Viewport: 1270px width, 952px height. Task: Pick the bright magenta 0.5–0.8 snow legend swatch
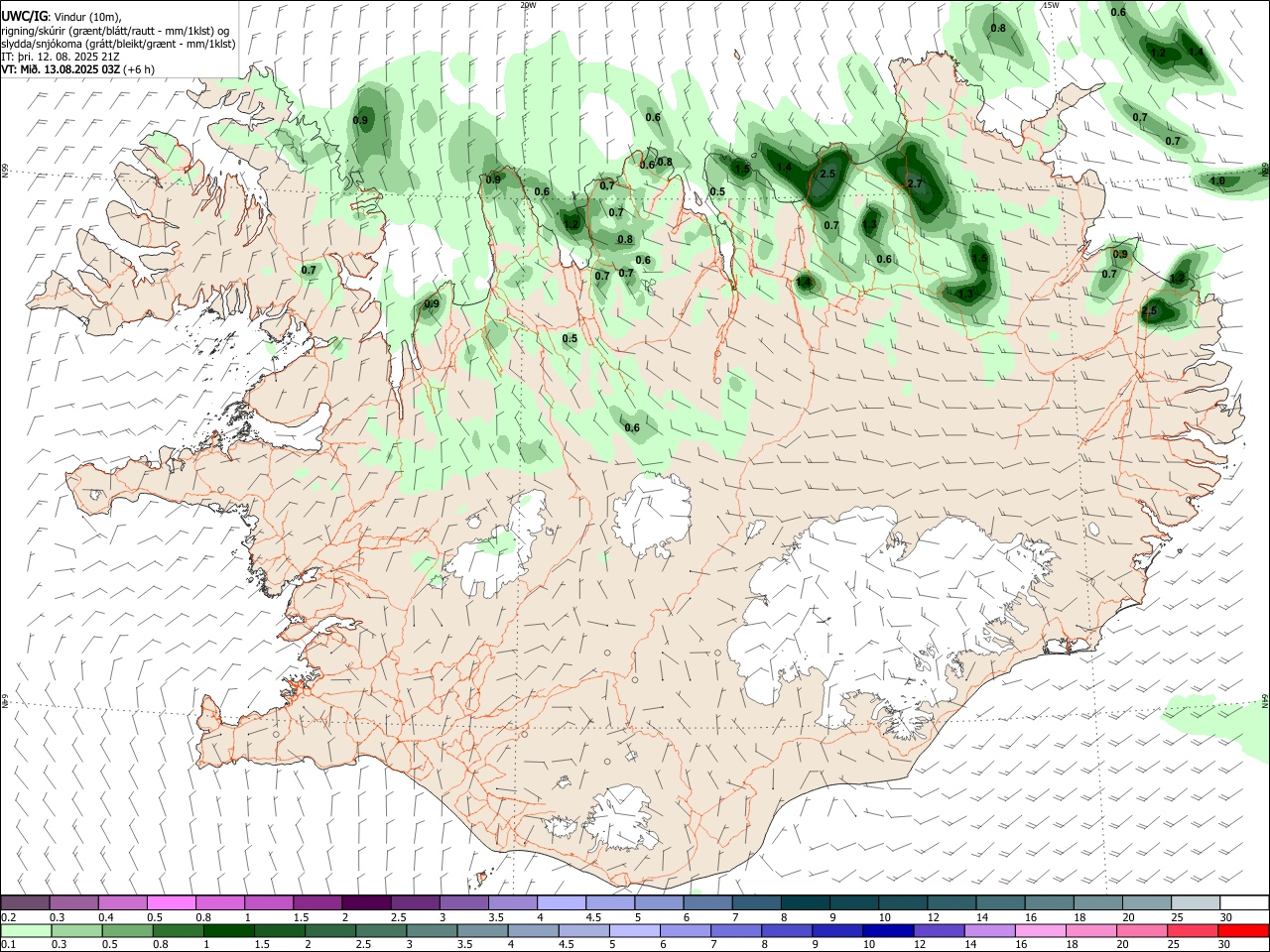(171, 902)
